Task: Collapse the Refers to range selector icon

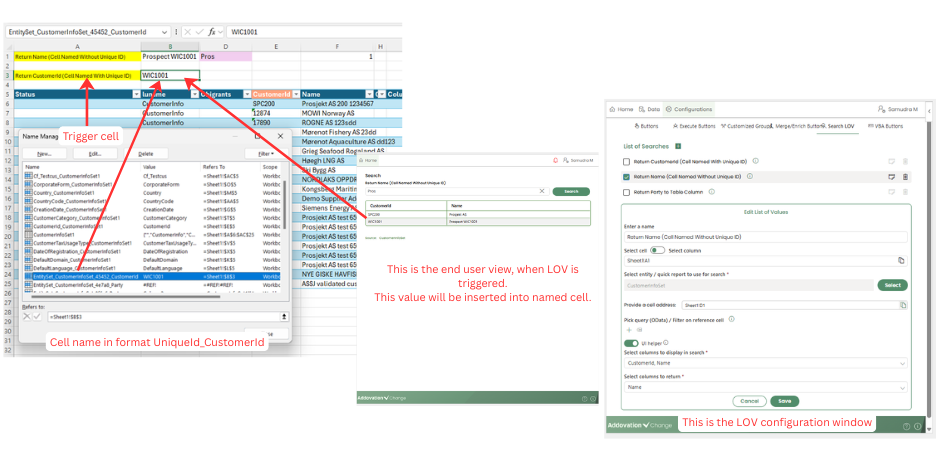Action: click(x=284, y=316)
